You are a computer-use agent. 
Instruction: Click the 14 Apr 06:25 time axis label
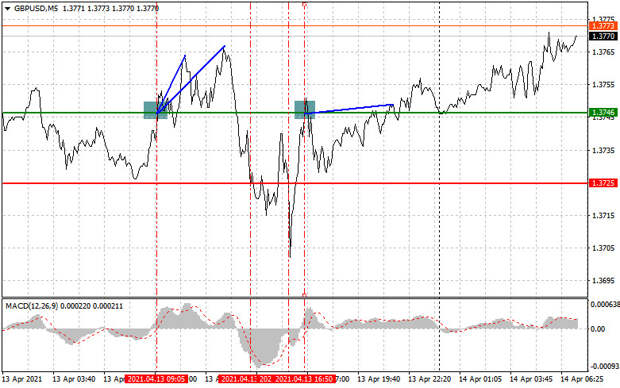[582, 379]
